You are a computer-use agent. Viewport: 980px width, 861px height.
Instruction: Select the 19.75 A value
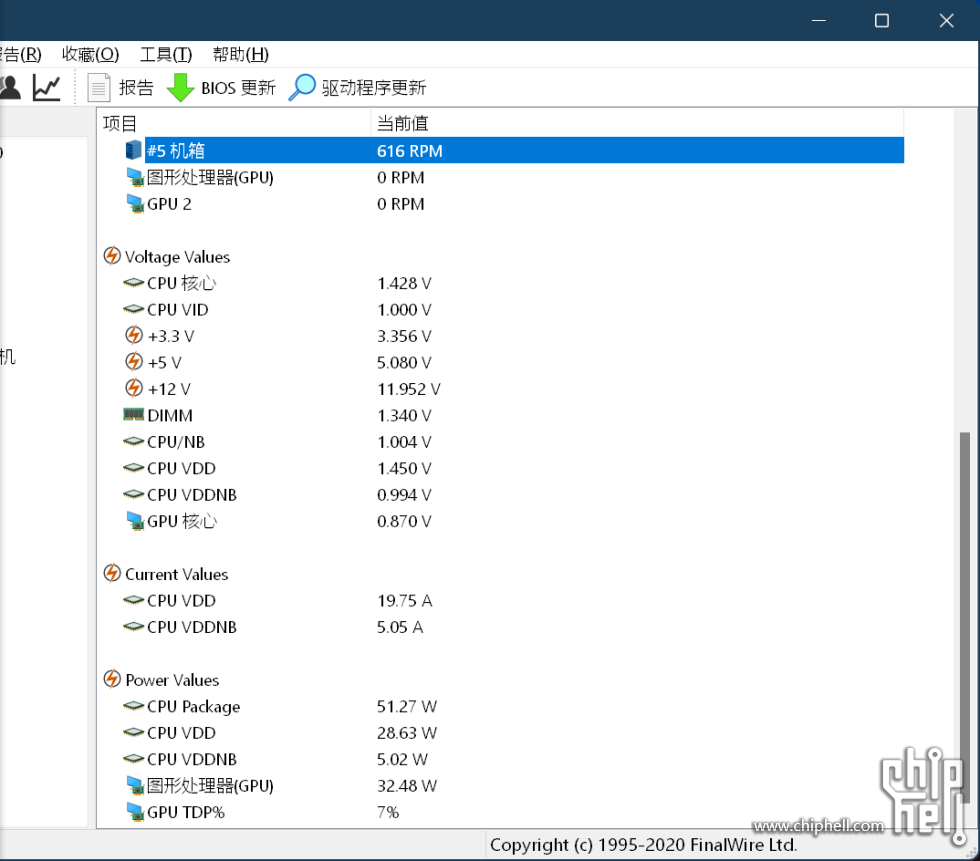pyautogui.click(x=404, y=600)
